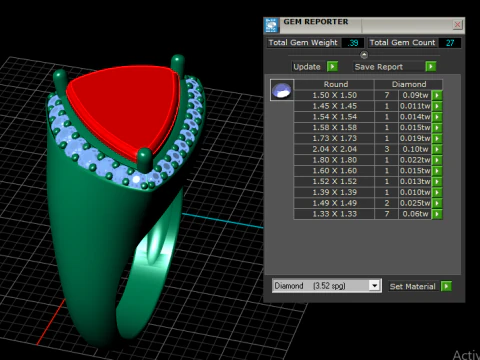The width and height of the screenshot is (480, 360).
Task: Select the 1.60 X 1.60 size cell
Action: pos(334,171)
